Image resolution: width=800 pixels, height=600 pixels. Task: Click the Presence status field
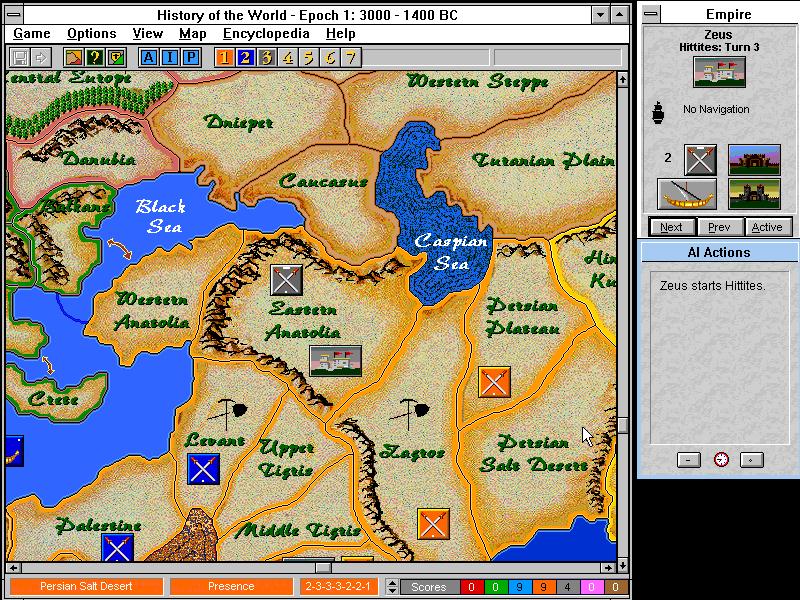click(231, 586)
